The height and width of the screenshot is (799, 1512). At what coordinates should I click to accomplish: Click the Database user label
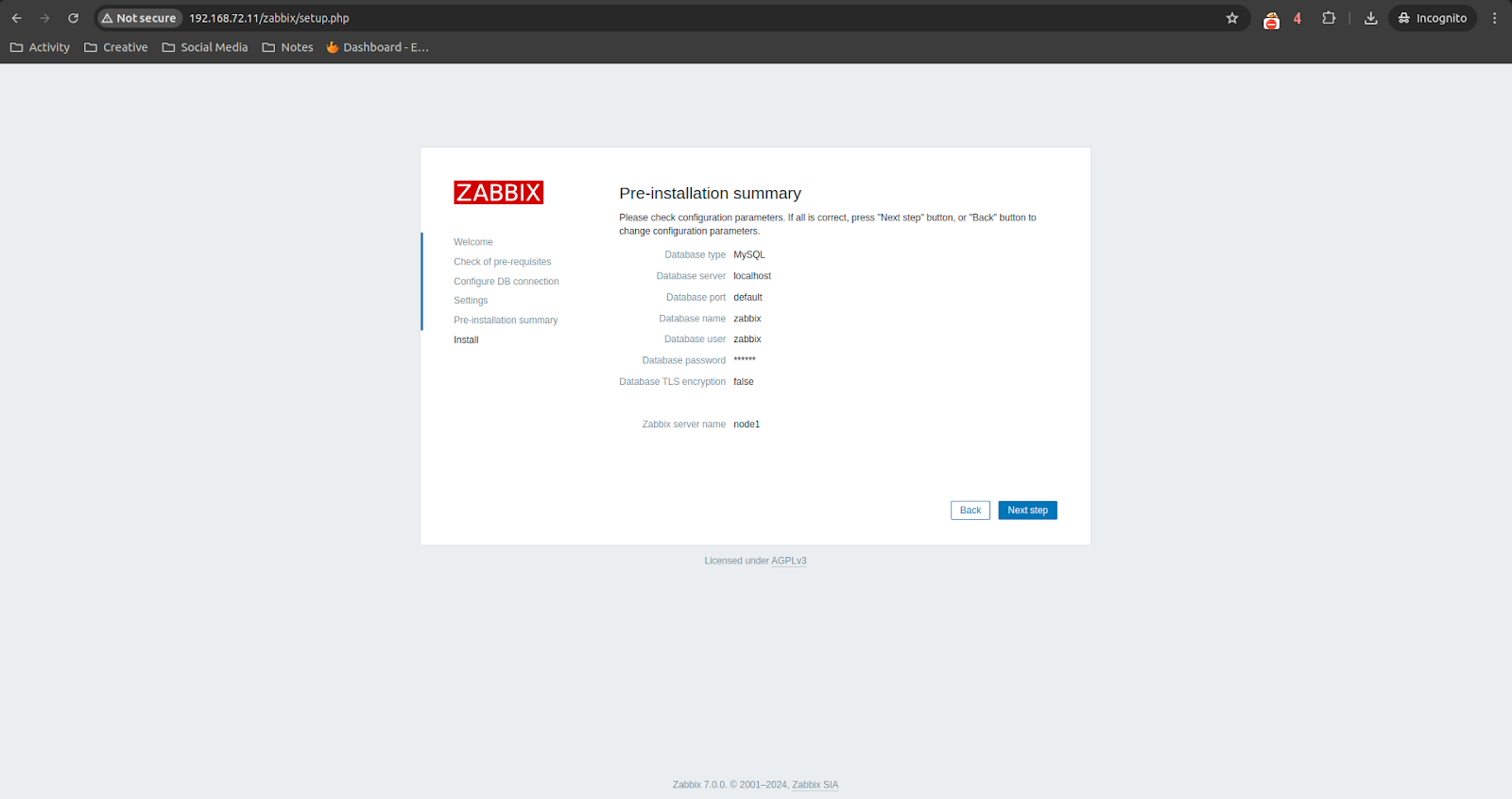pos(696,339)
